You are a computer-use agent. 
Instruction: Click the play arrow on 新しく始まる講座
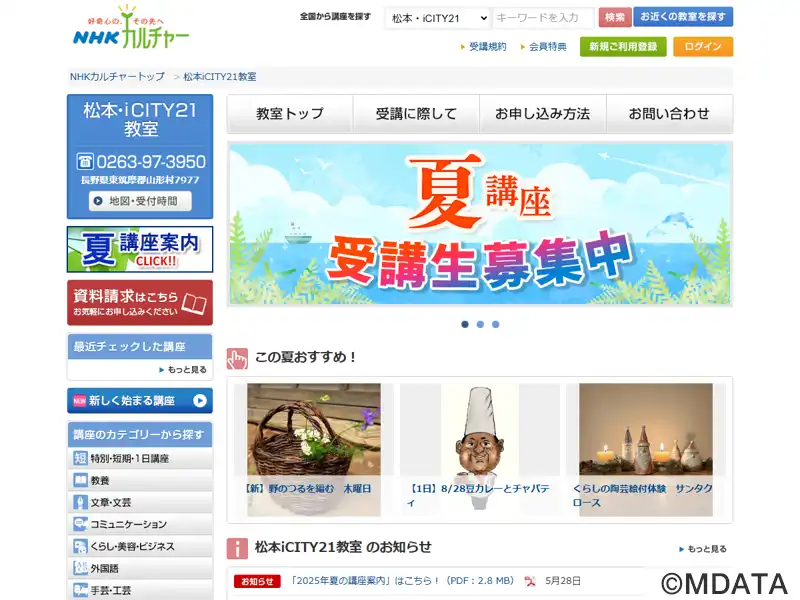click(199, 401)
